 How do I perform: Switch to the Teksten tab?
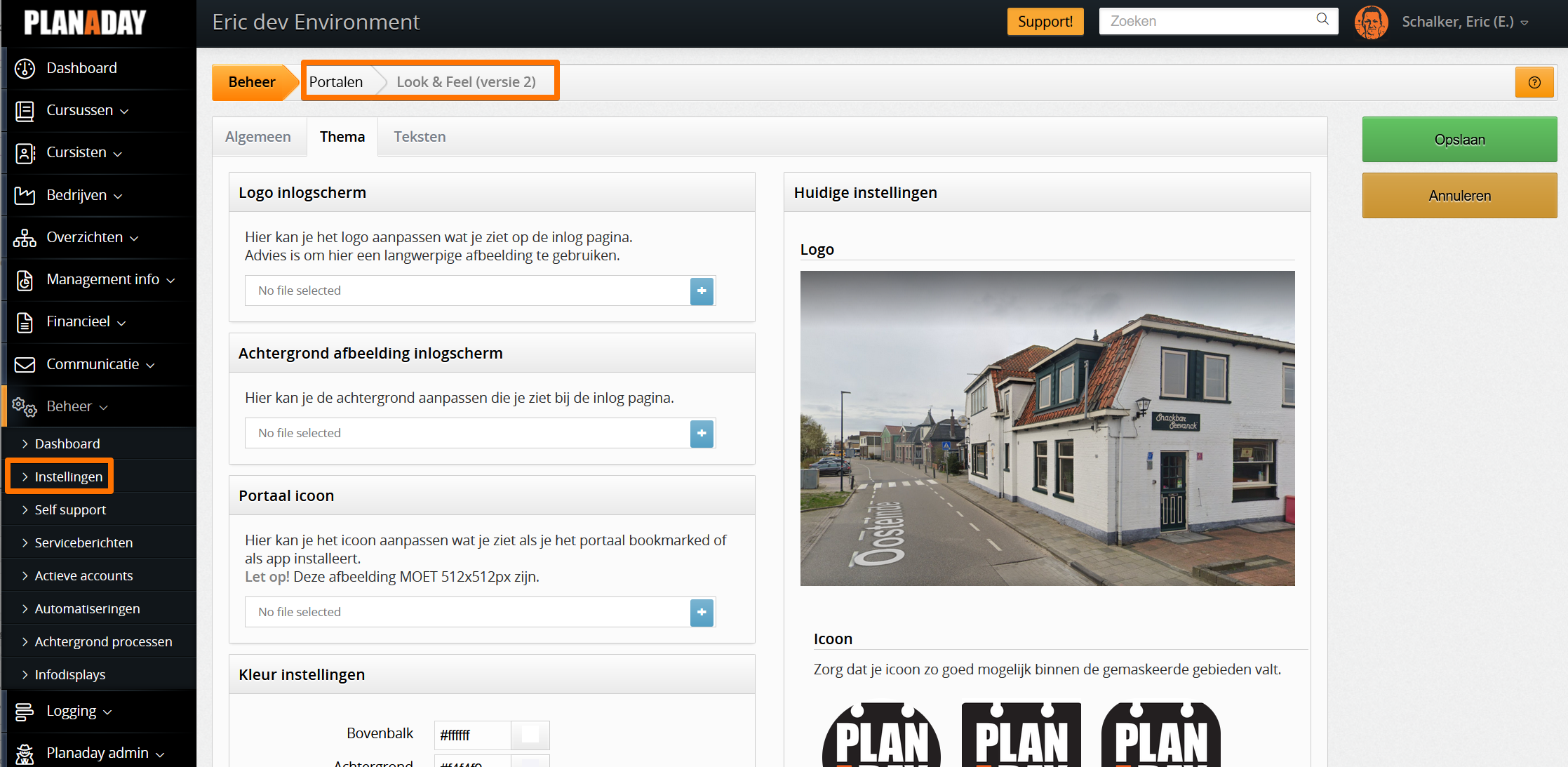point(420,137)
